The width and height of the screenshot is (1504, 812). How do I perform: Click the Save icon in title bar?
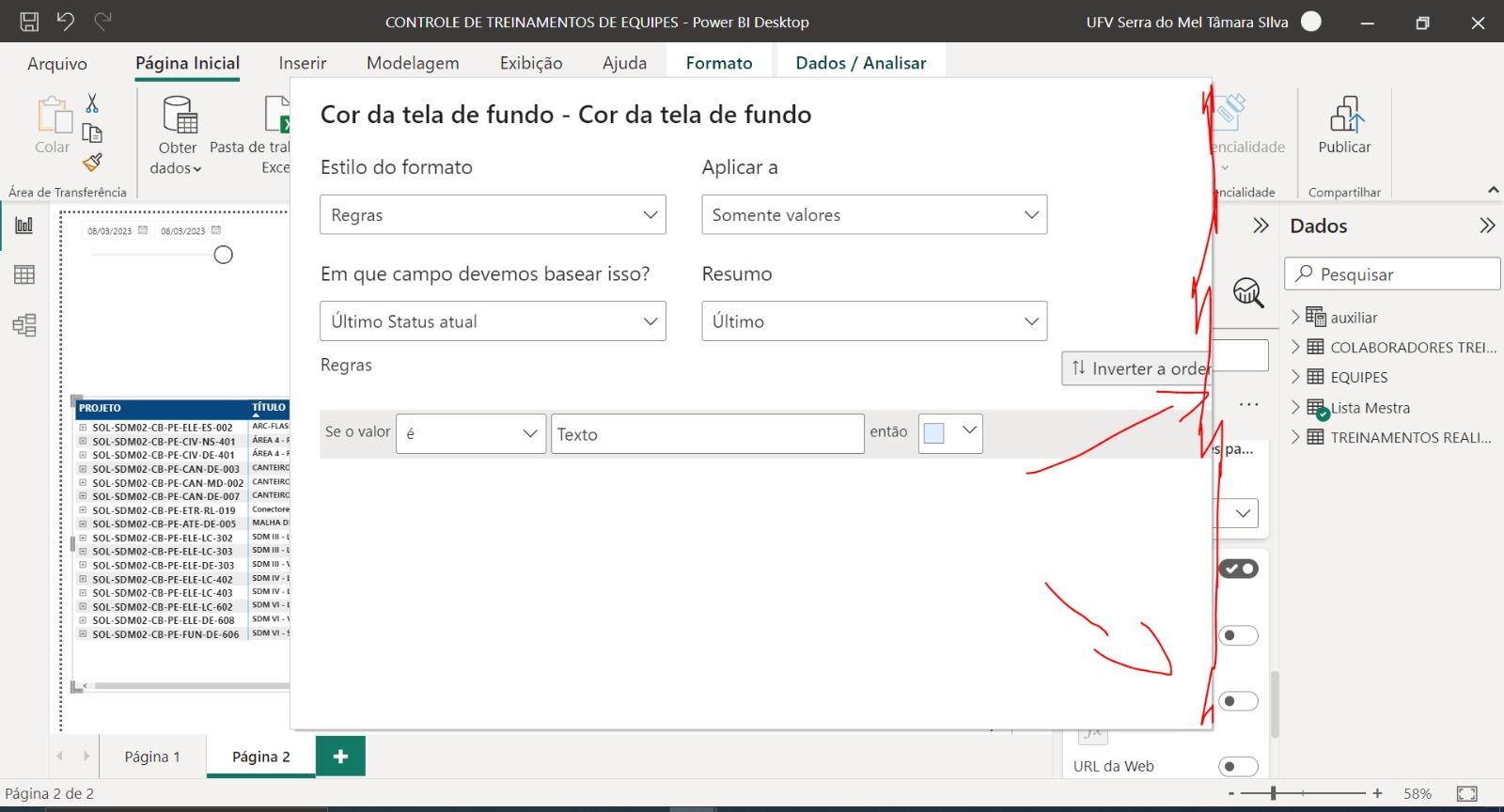click(29, 22)
